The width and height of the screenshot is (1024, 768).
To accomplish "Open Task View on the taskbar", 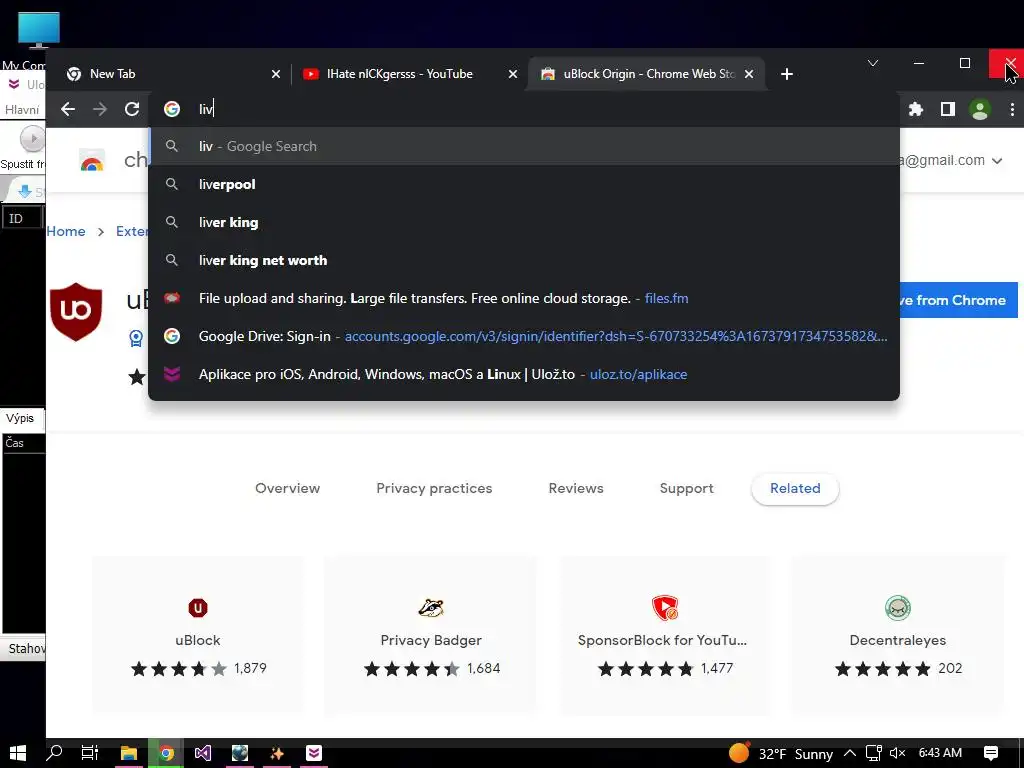I will pyautogui.click(x=89, y=753).
